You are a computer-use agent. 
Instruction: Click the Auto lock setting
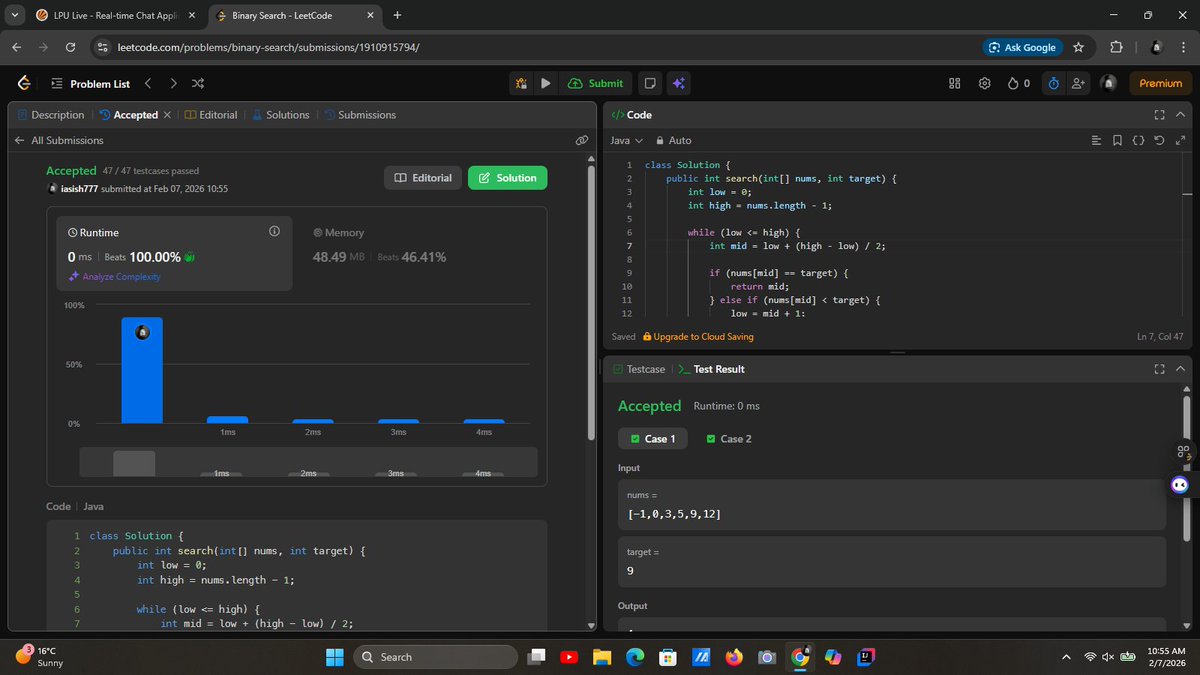pyautogui.click(x=673, y=141)
